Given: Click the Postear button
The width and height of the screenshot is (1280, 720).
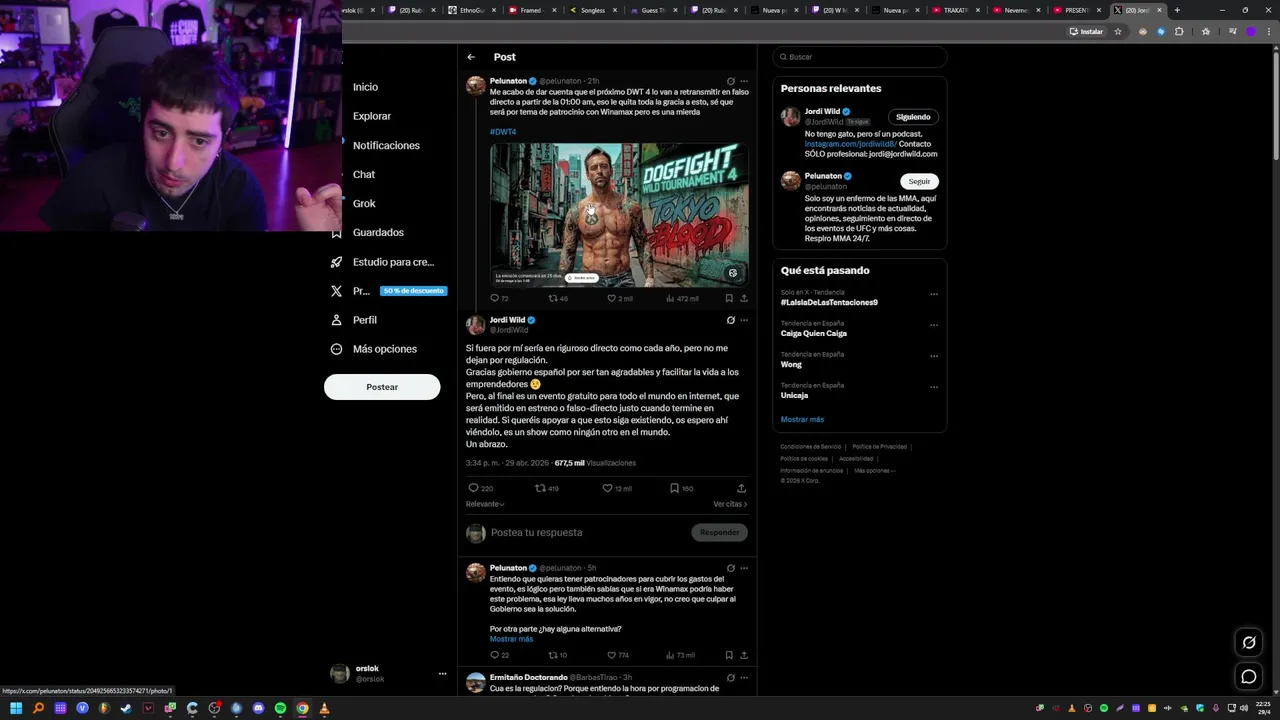Looking at the screenshot, I should pyautogui.click(x=382, y=387).
